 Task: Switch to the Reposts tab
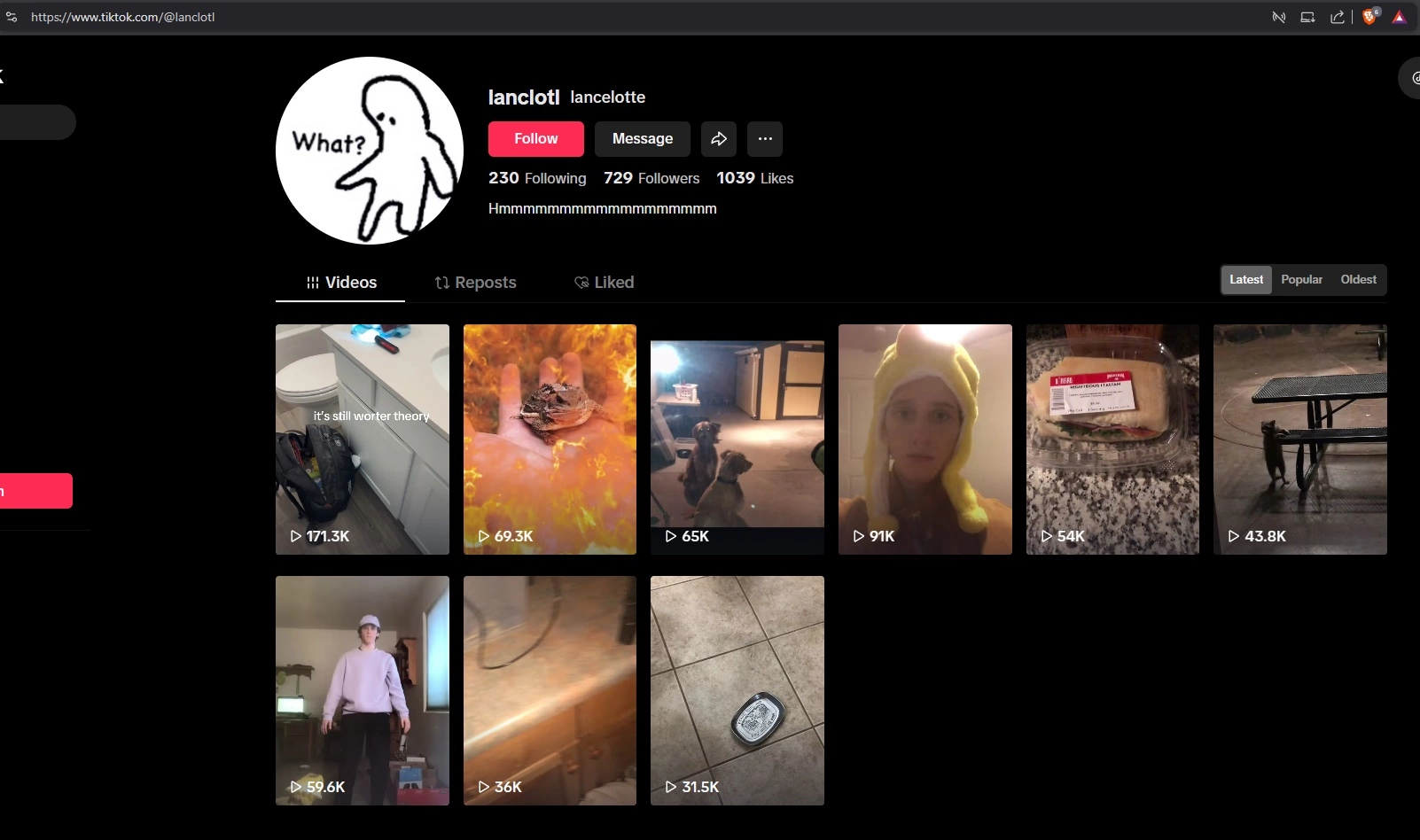[475, 283]
